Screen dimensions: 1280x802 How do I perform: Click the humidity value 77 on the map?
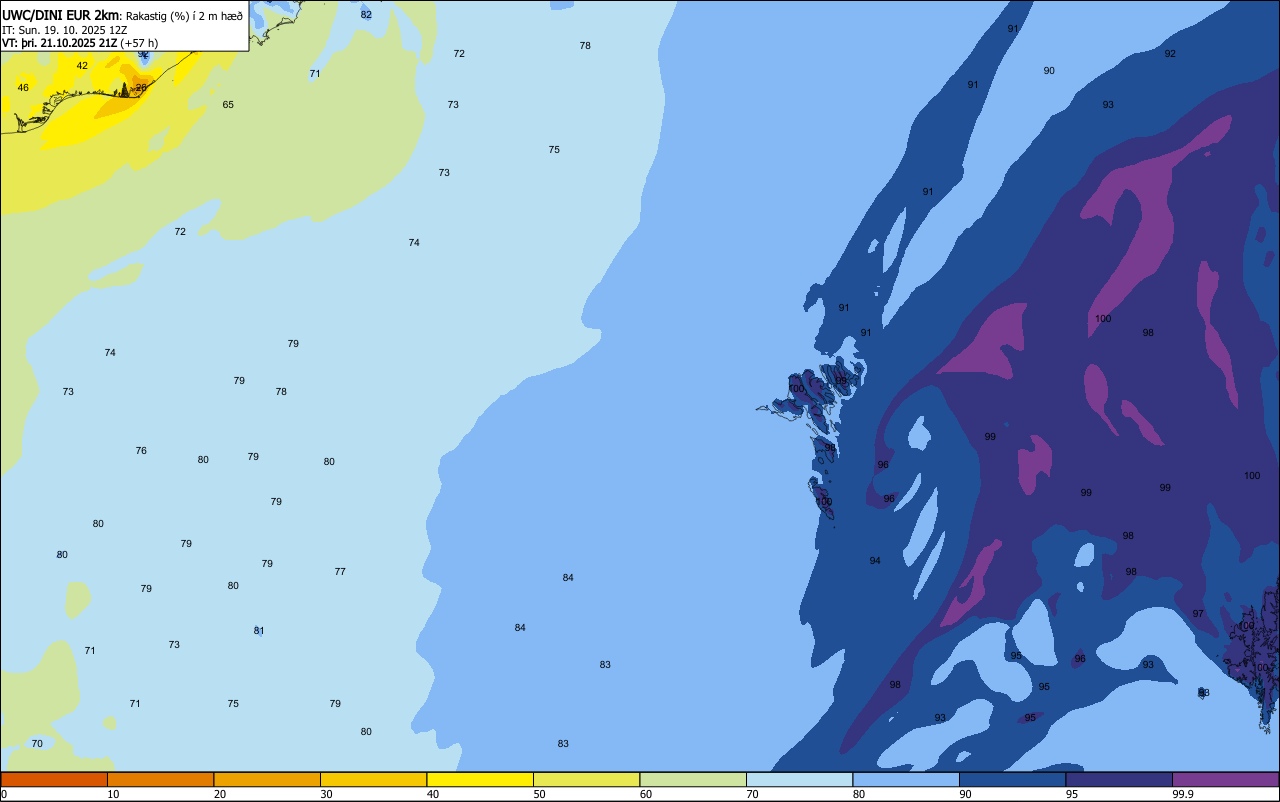click(340, 572)
